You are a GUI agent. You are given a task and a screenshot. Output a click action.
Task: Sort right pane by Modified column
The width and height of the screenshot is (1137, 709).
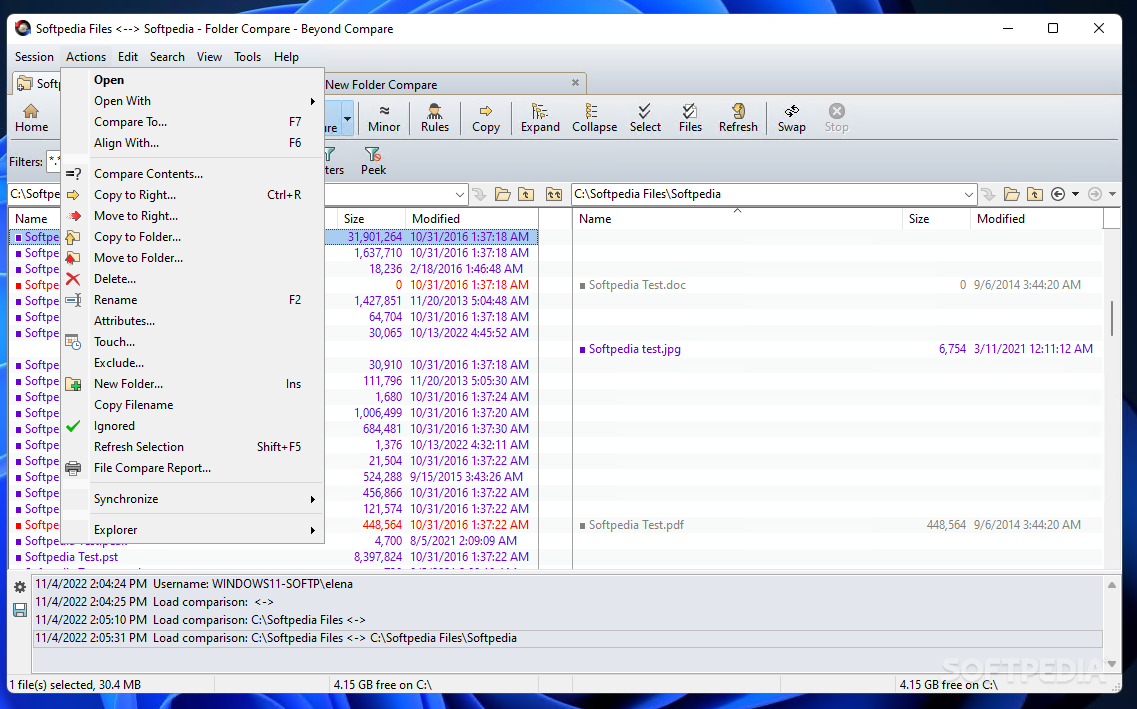[x=1036, y=218]
